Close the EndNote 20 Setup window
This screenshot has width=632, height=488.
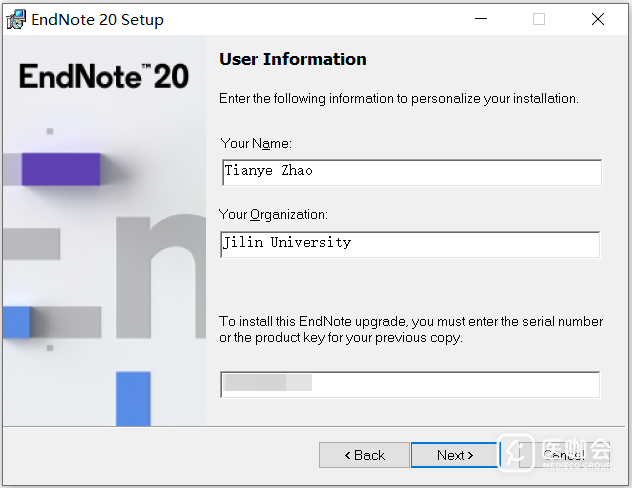597,19
